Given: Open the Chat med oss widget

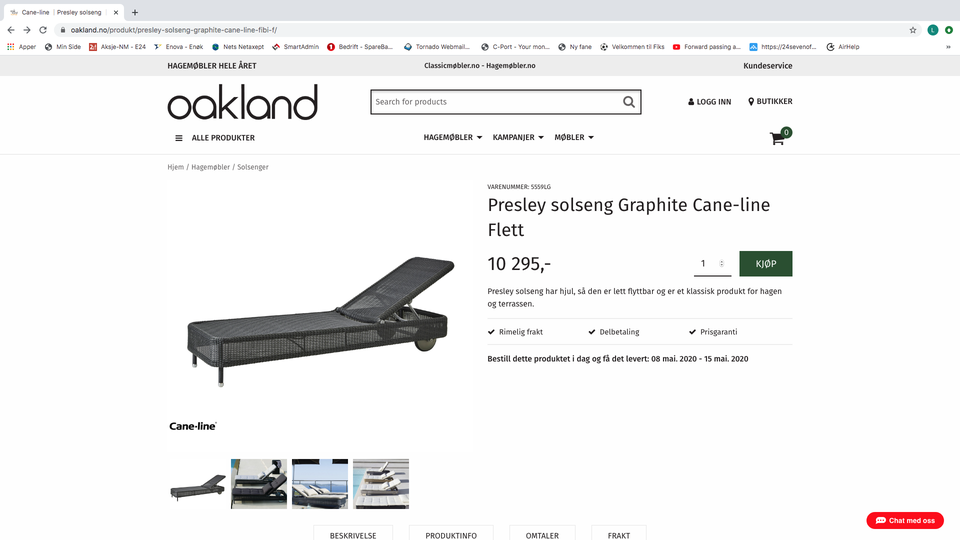Looking at the screenshot, I should click(x=905, y=520).
